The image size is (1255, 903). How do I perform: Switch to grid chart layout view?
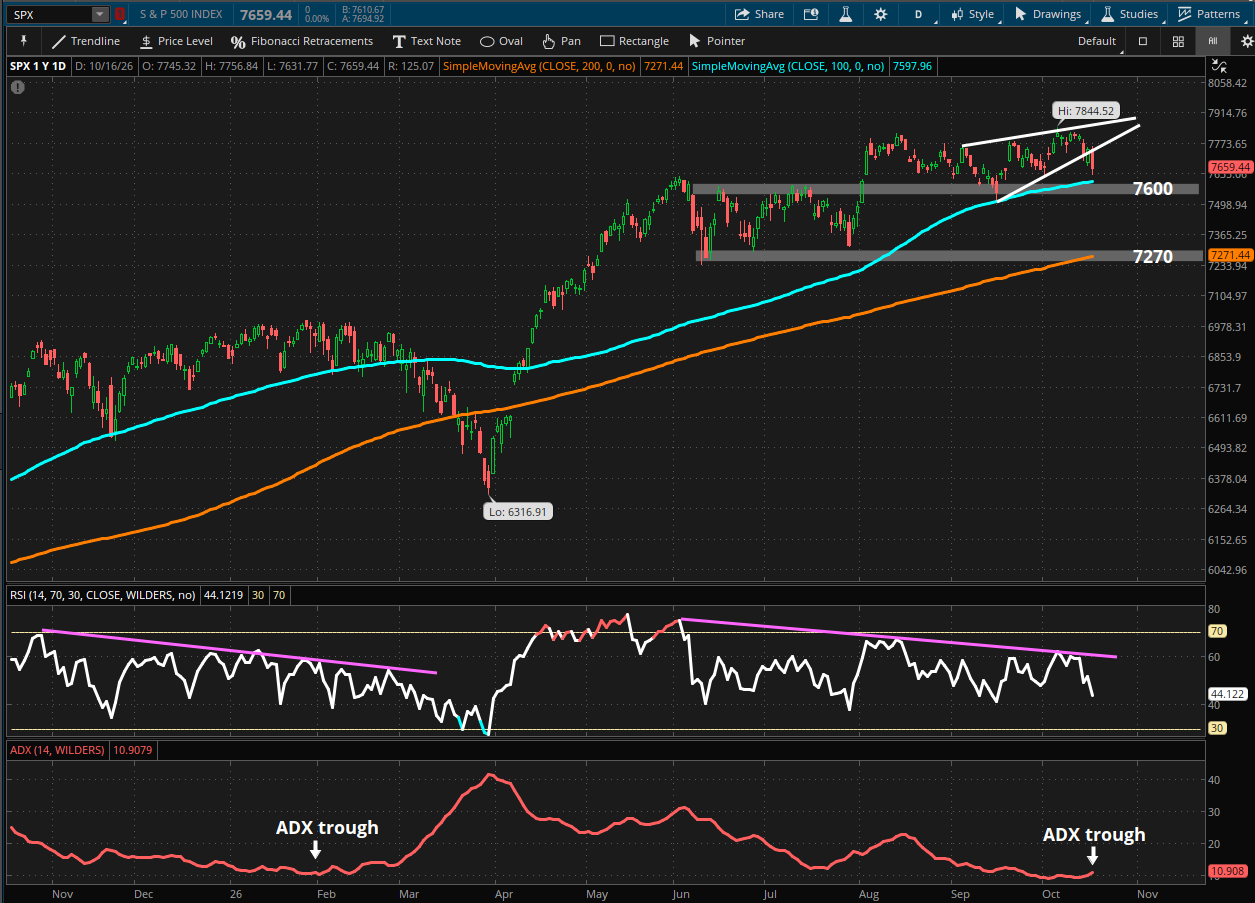click(x=1178, y=41)
